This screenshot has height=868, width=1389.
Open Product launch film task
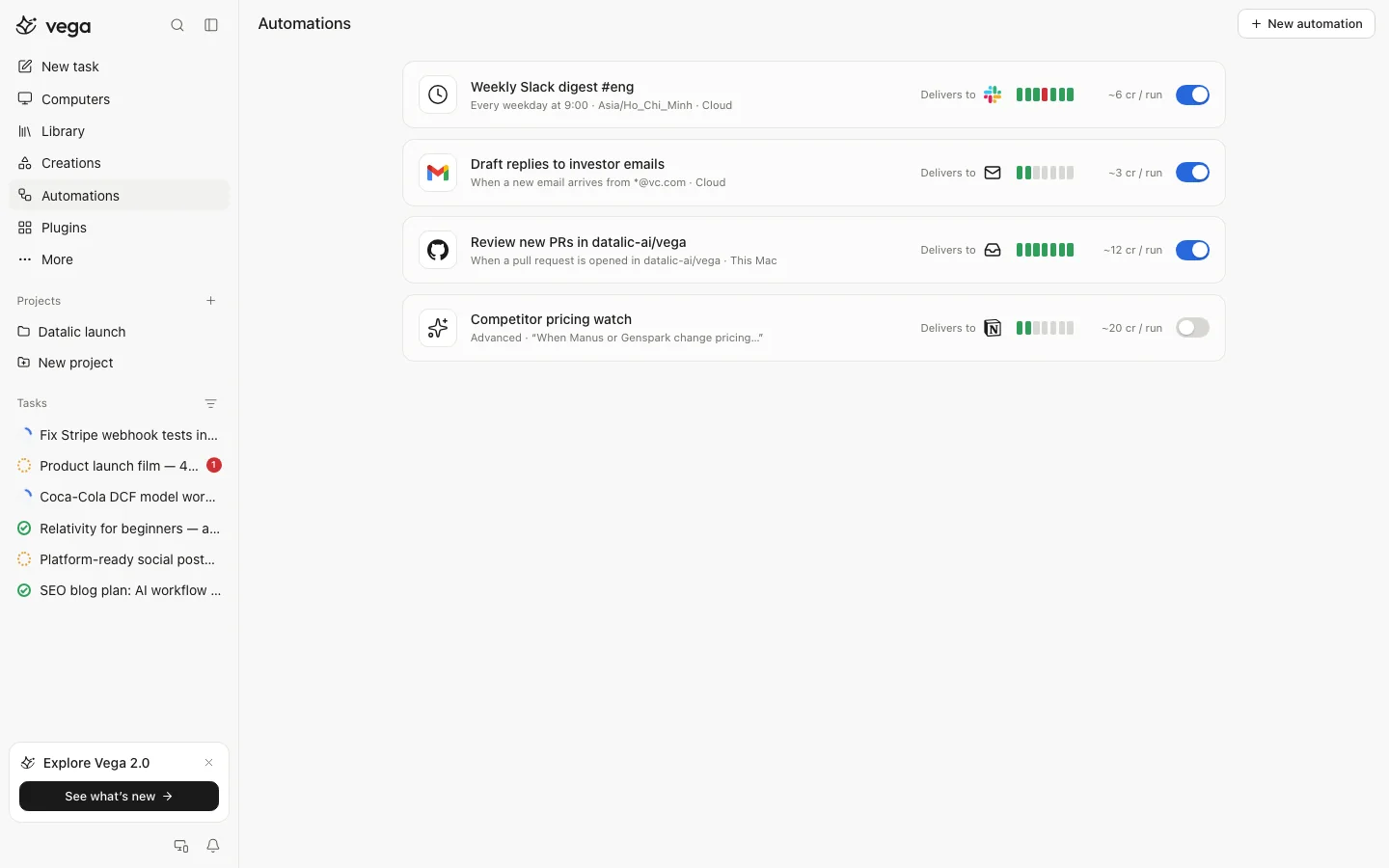120,466
